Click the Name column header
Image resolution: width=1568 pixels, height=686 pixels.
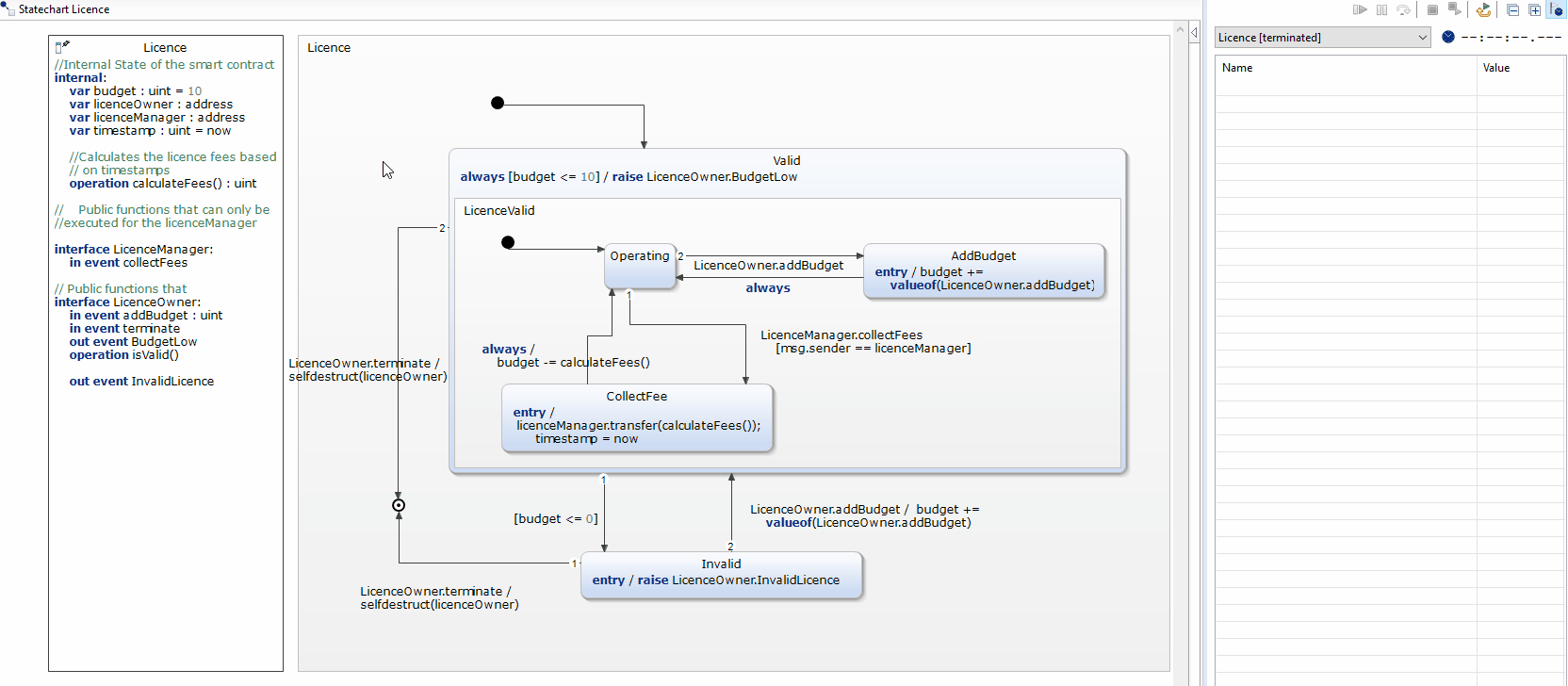1237,68
